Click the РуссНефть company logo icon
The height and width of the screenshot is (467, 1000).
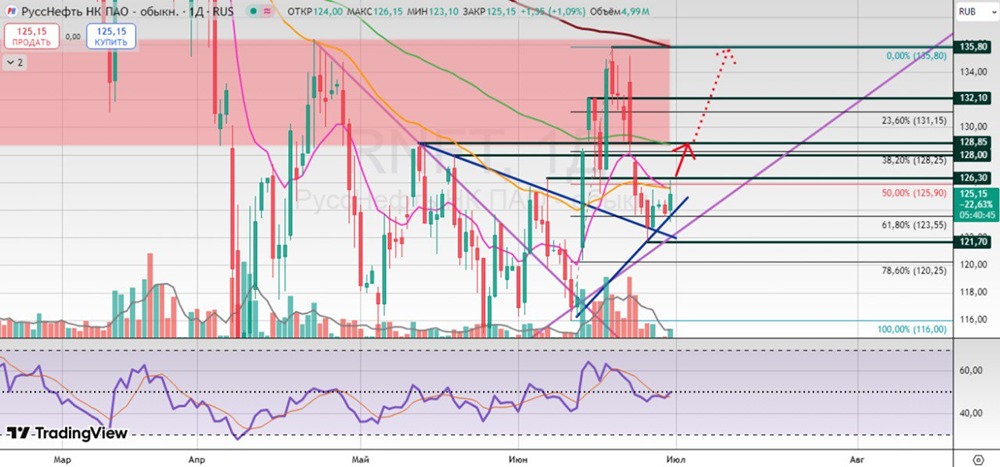pyautogui.click(x=11, y=11)
